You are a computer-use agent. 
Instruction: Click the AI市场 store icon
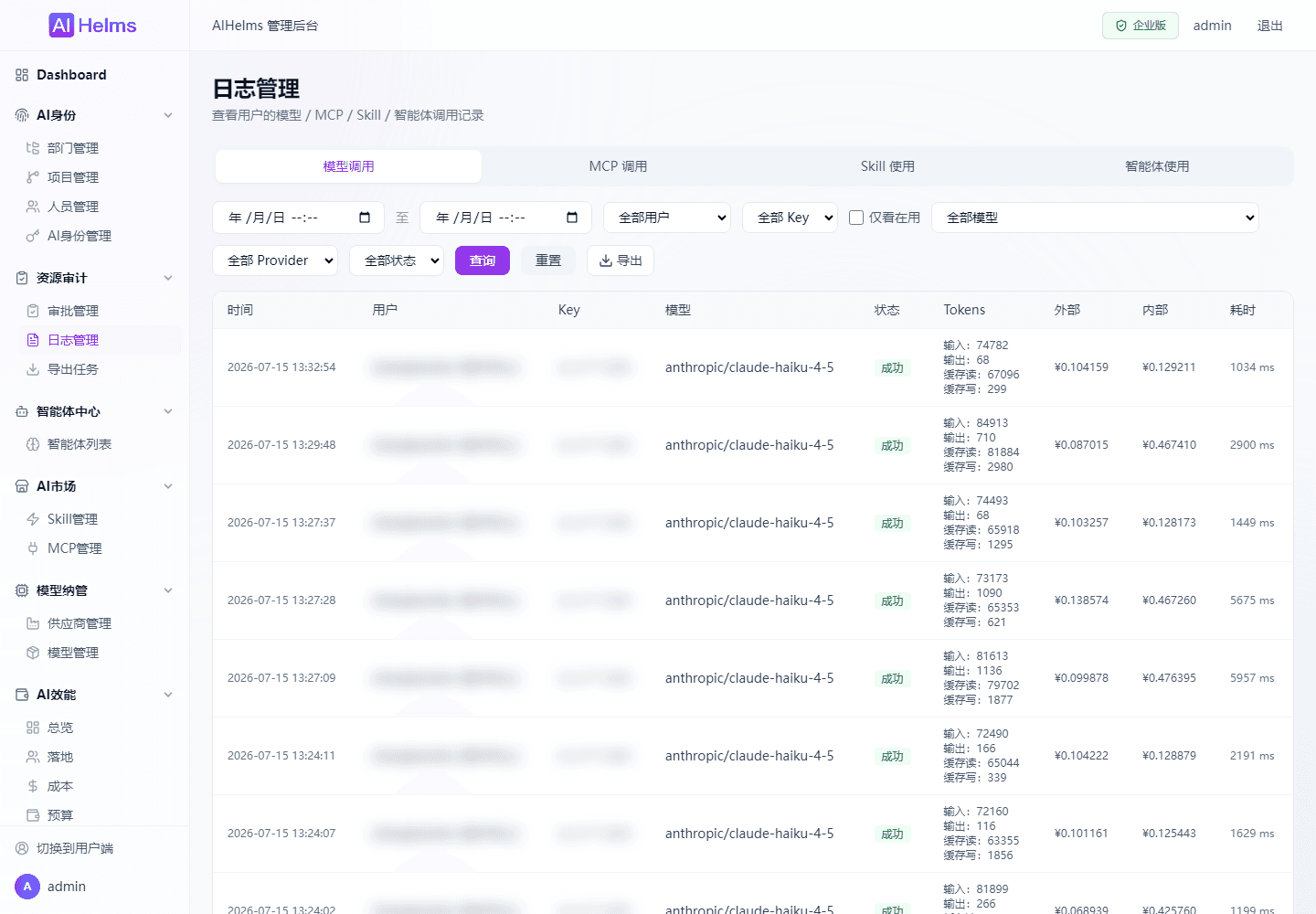click(22, 486)
